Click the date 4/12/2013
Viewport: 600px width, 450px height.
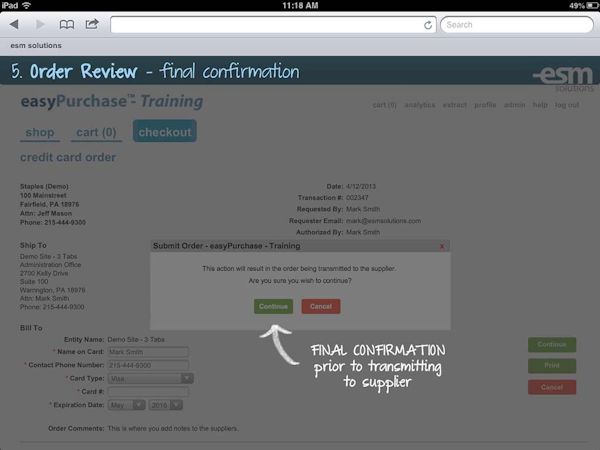(361, 186)
